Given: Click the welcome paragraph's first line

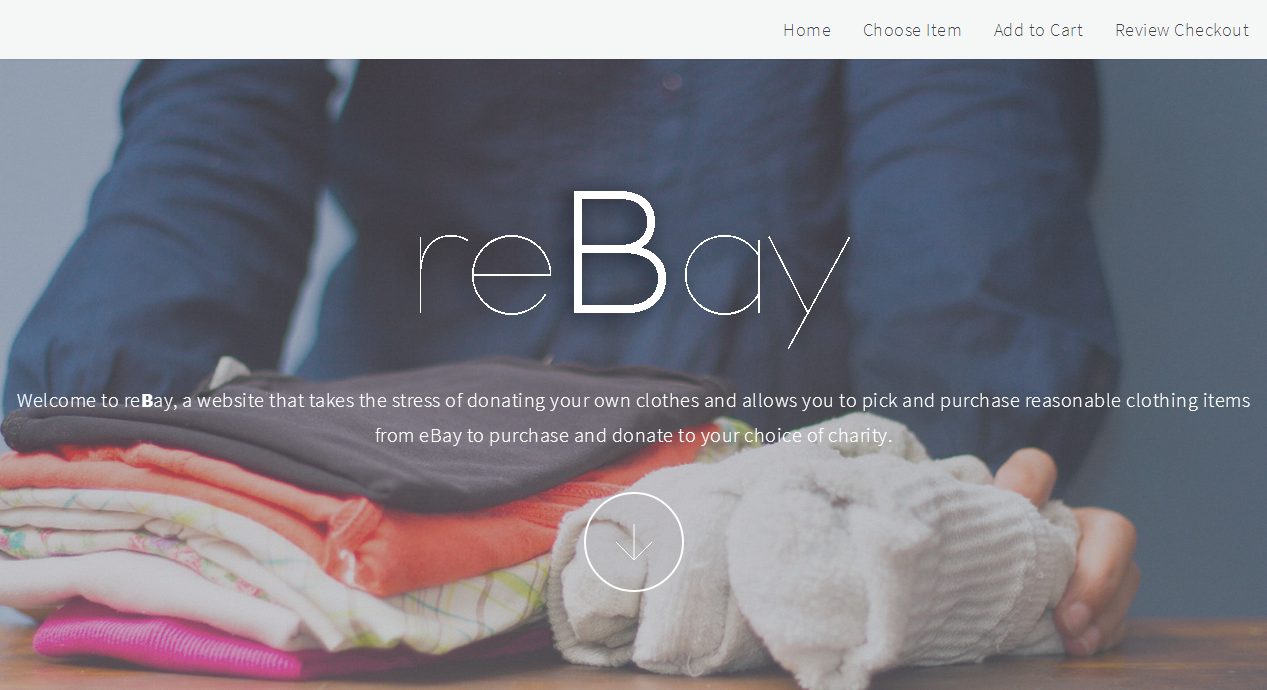Looking at the screenshot, I should [x=634, y=400].
